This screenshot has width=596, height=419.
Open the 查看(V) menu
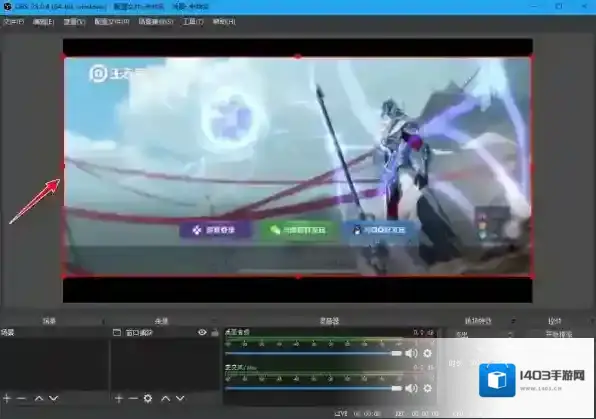[74, 22]
